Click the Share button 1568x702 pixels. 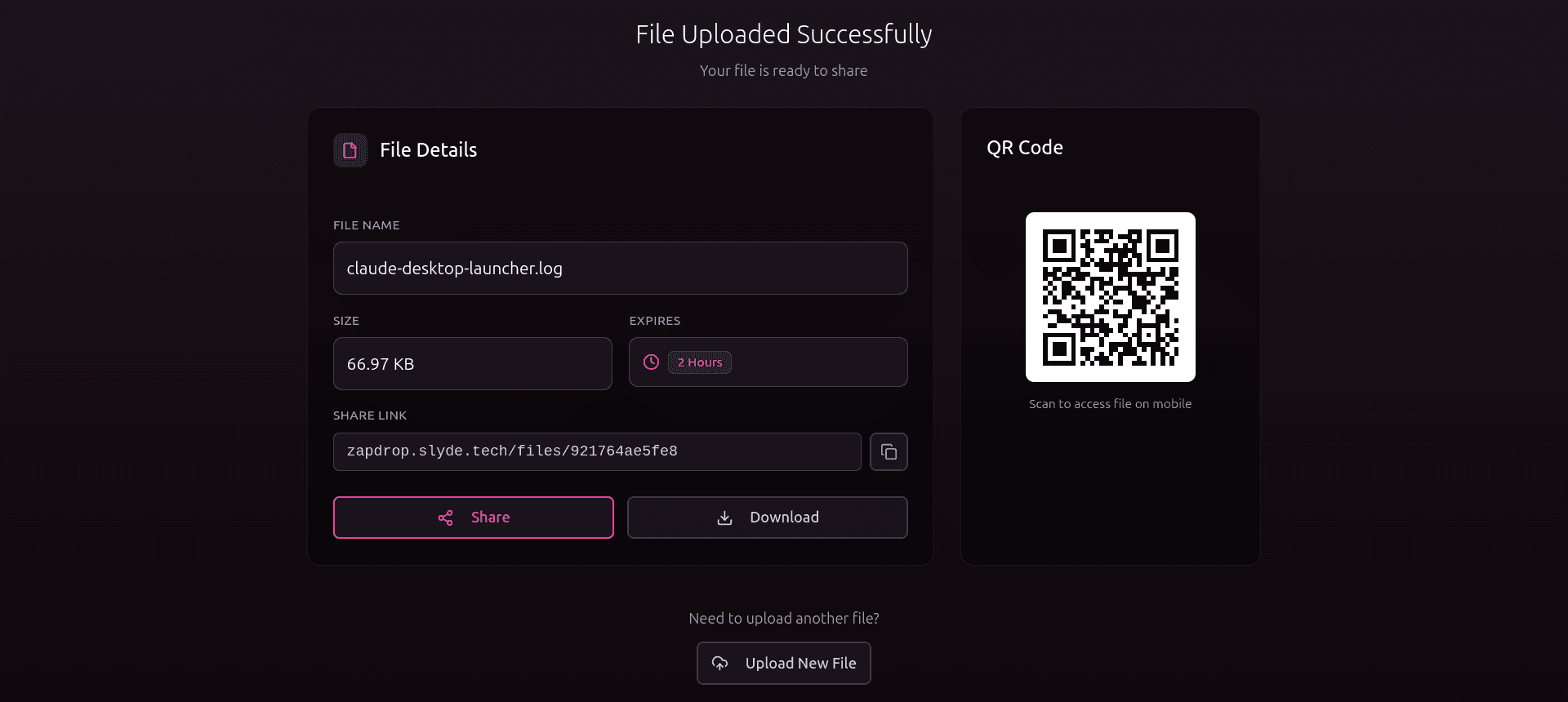click(x=473, y=518)
